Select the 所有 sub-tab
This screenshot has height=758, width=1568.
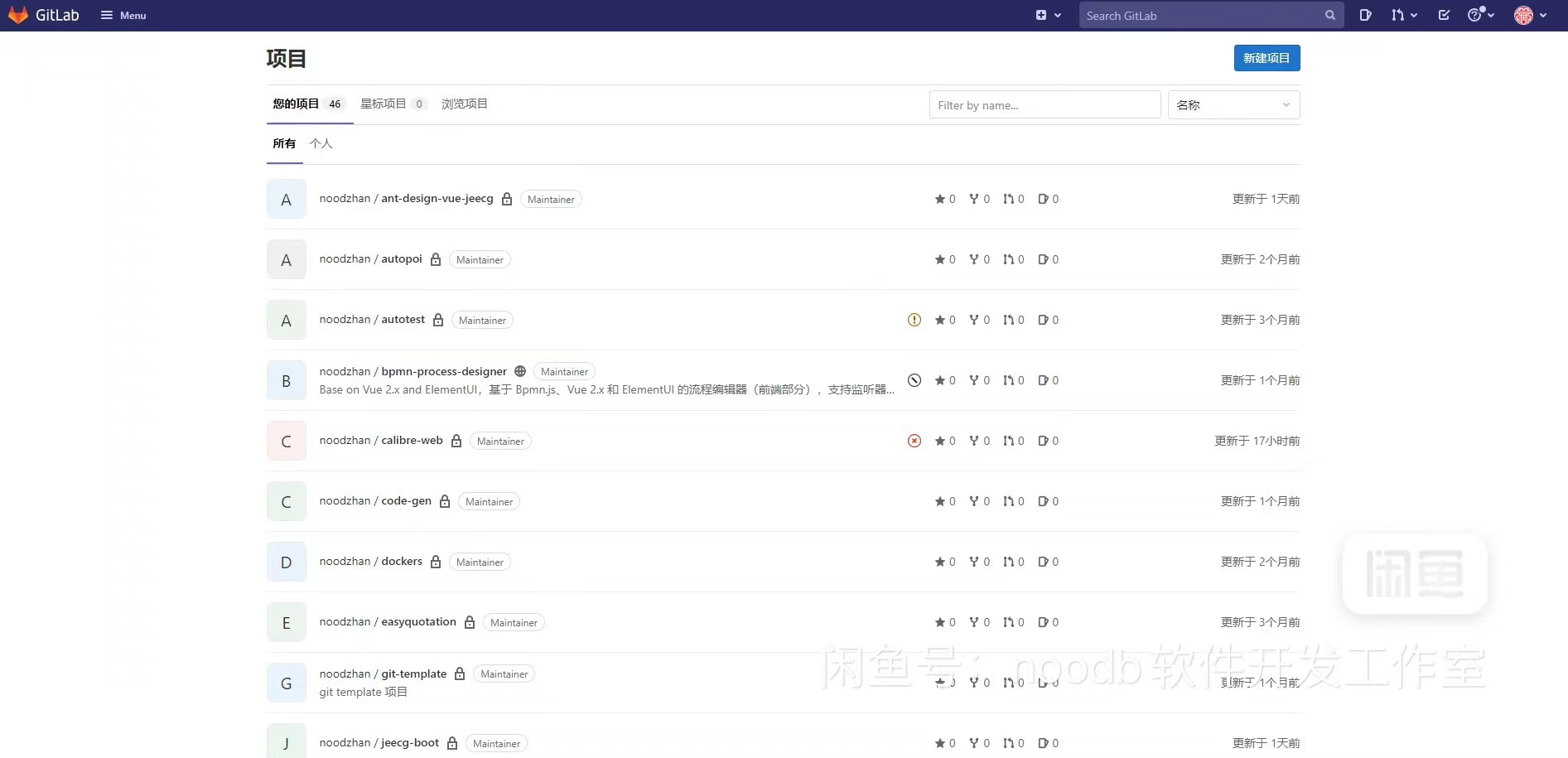[284, 144]
